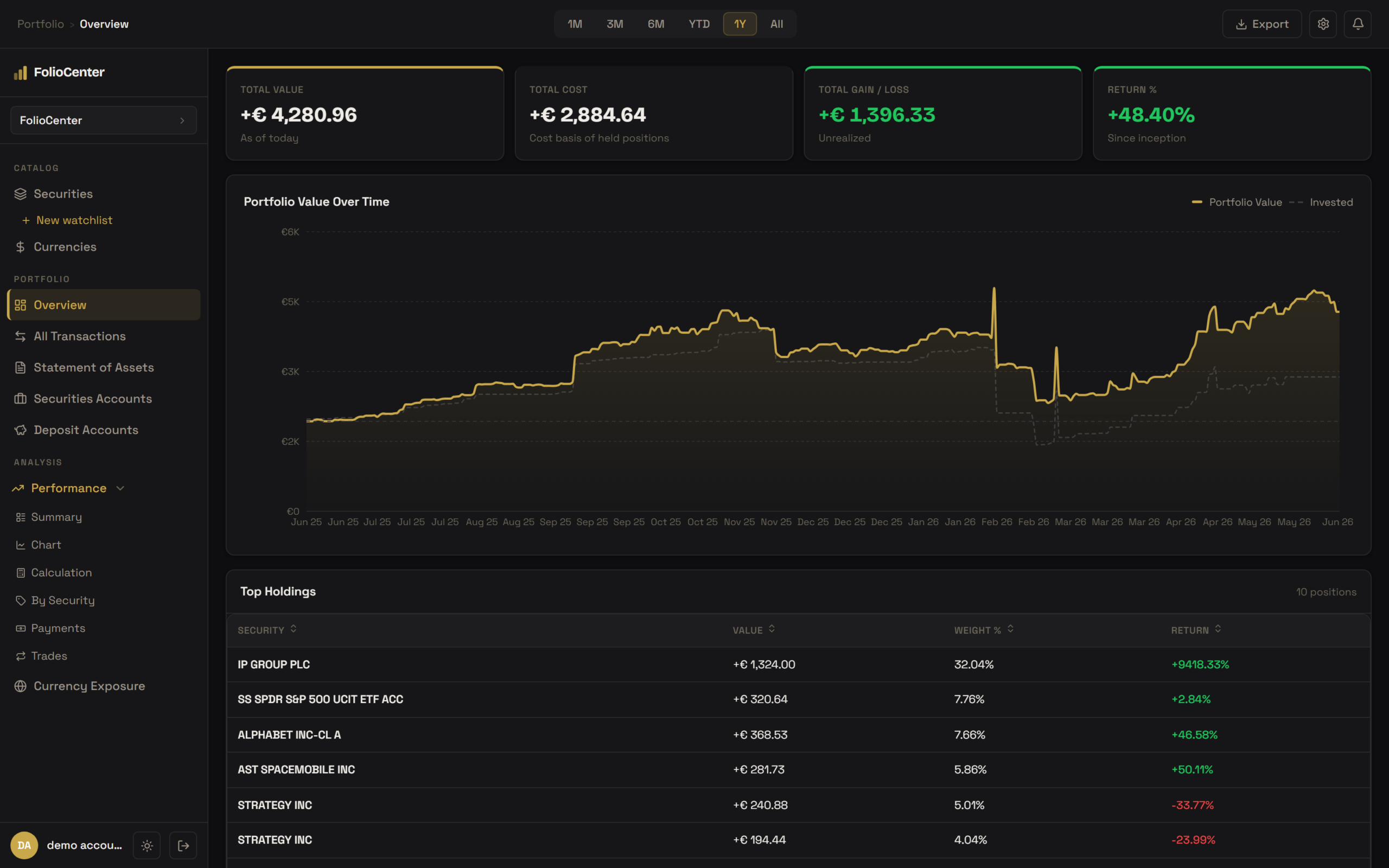Click the Performance trend line icon
Image resolution: width=1389 pixels, height=868 pixels.
click(18, 489)
